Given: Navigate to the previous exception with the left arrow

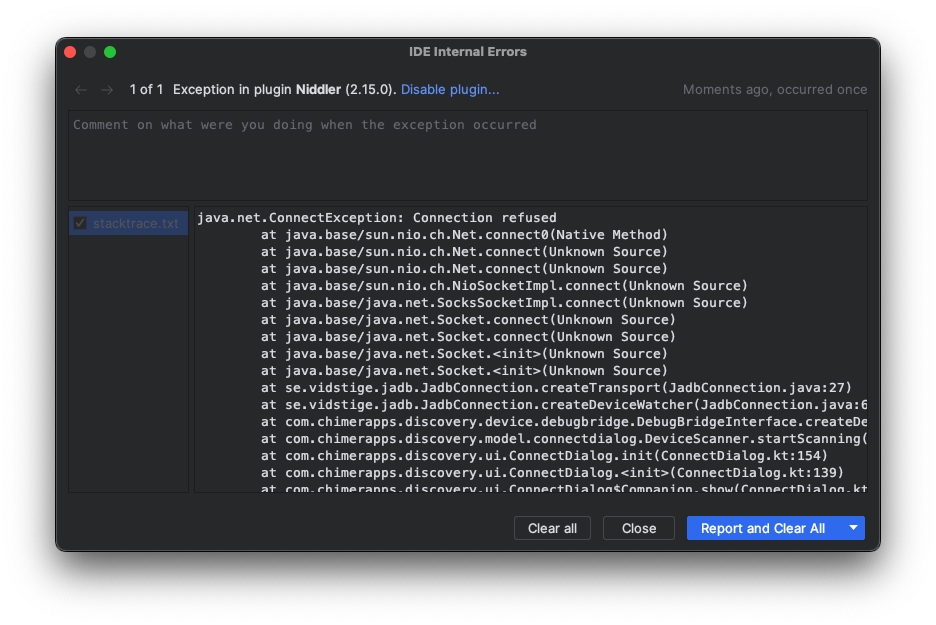Looking at the screenshot, I should pos(80,89).
